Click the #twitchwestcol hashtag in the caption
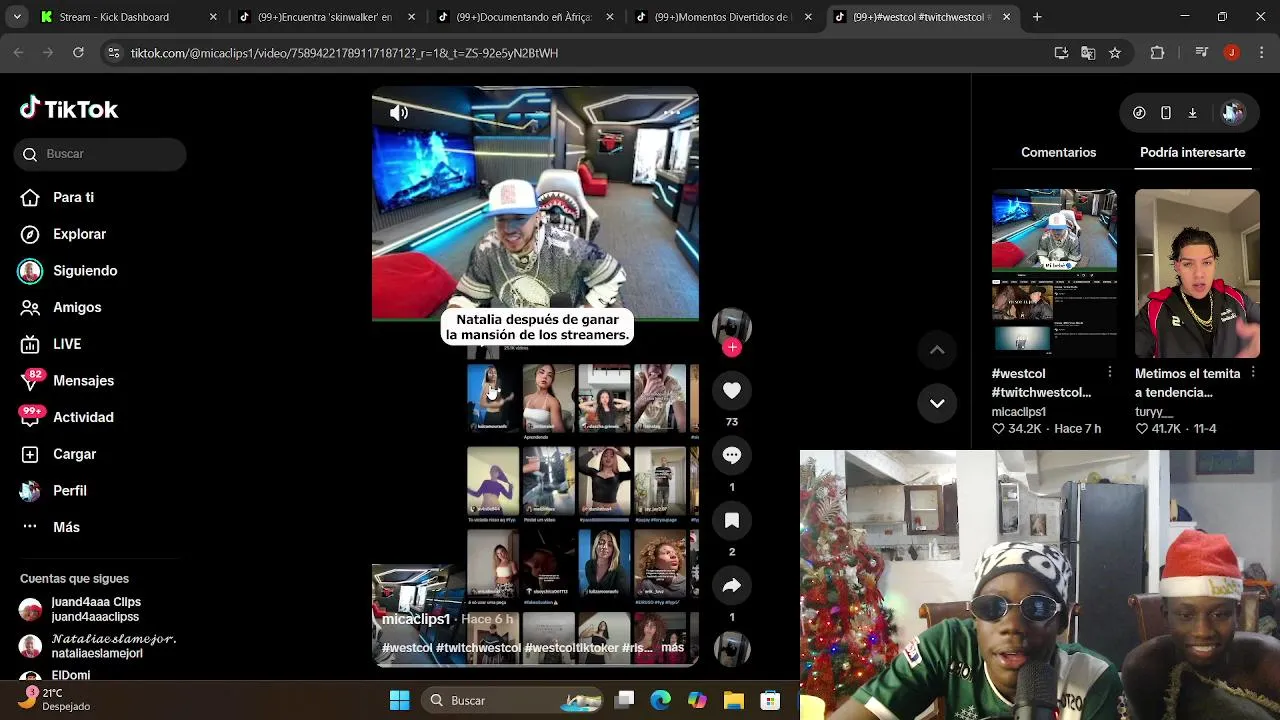The height and width of the screenshot is (720, 1280). click(478, 648)
